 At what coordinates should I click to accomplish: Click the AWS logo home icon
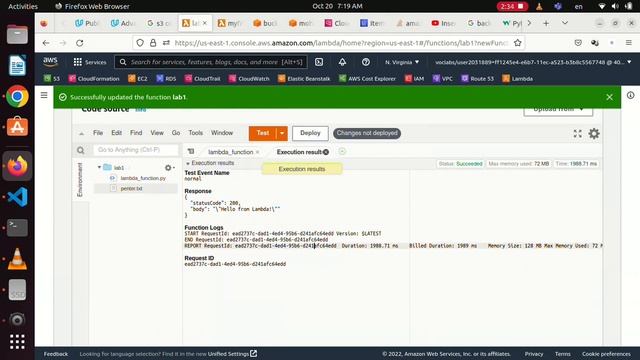[51, 62]
